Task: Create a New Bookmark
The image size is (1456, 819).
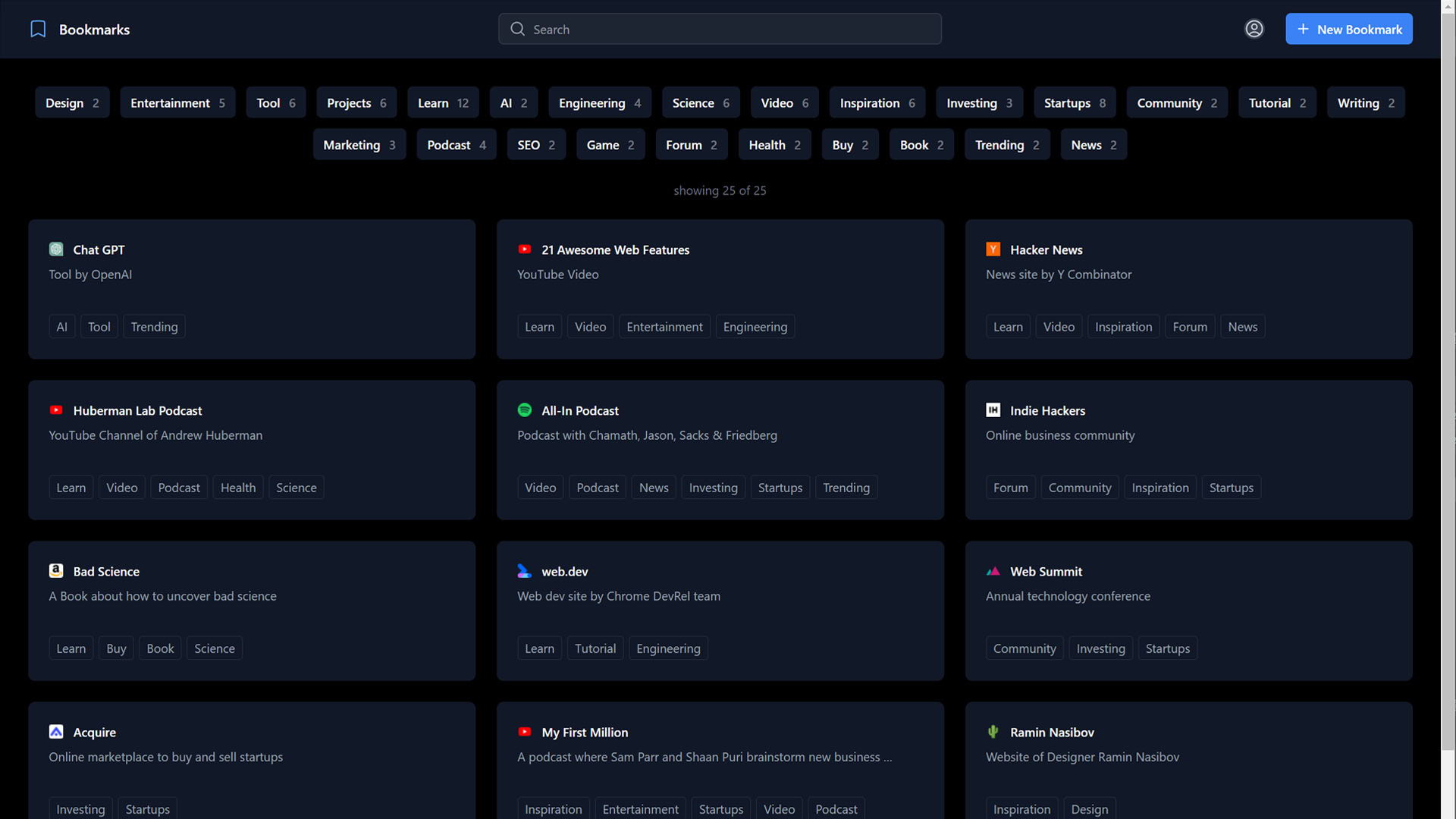Action: pos(1349,29)
